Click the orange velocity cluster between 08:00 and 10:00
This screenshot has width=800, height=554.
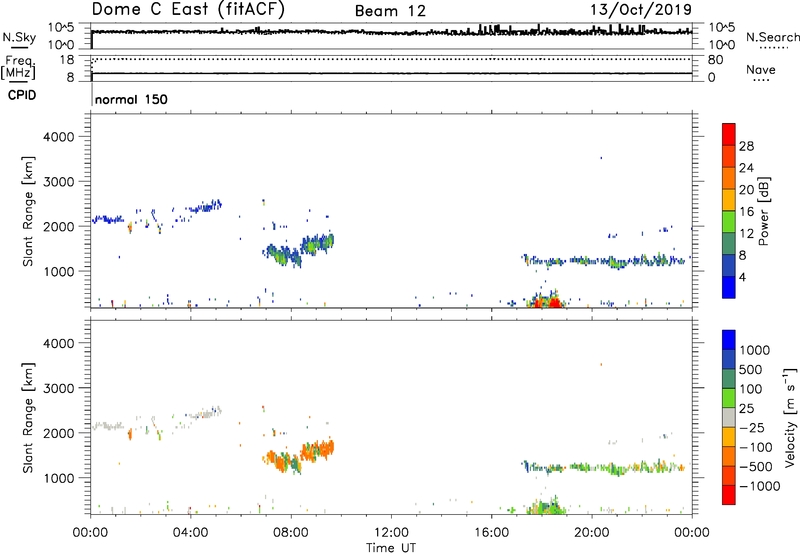[316, 450]
